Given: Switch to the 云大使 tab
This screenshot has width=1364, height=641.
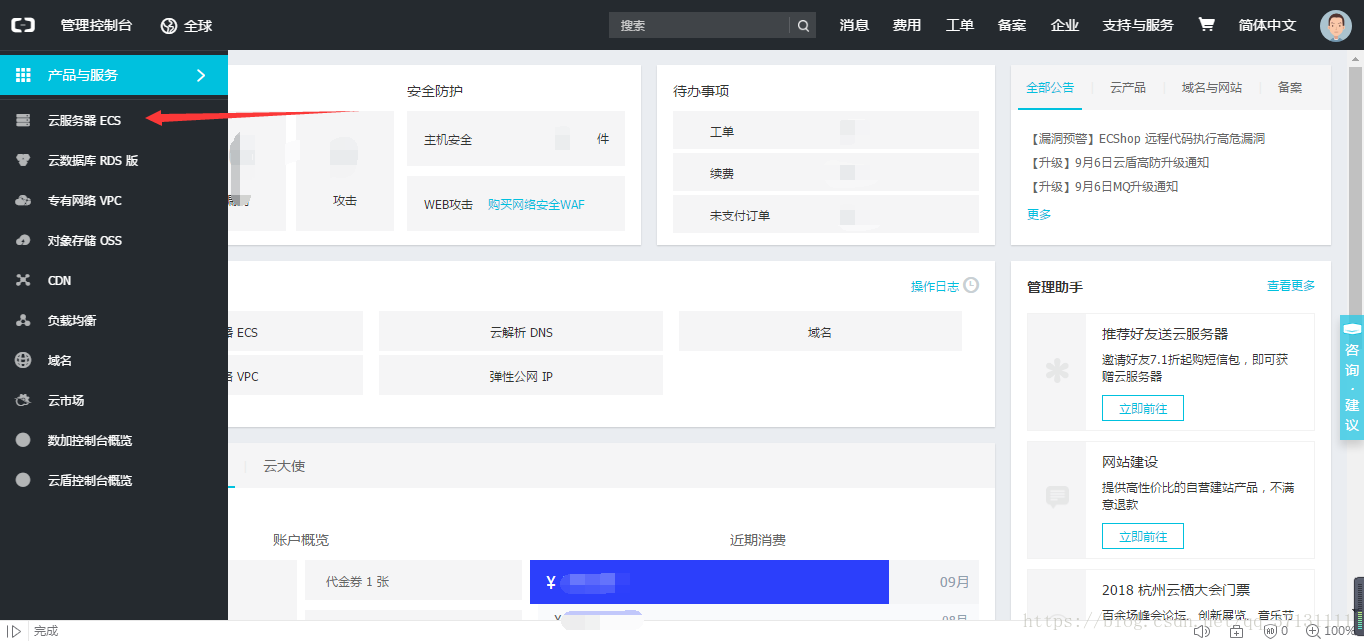Looking at the screenshot, I should 284,466.
